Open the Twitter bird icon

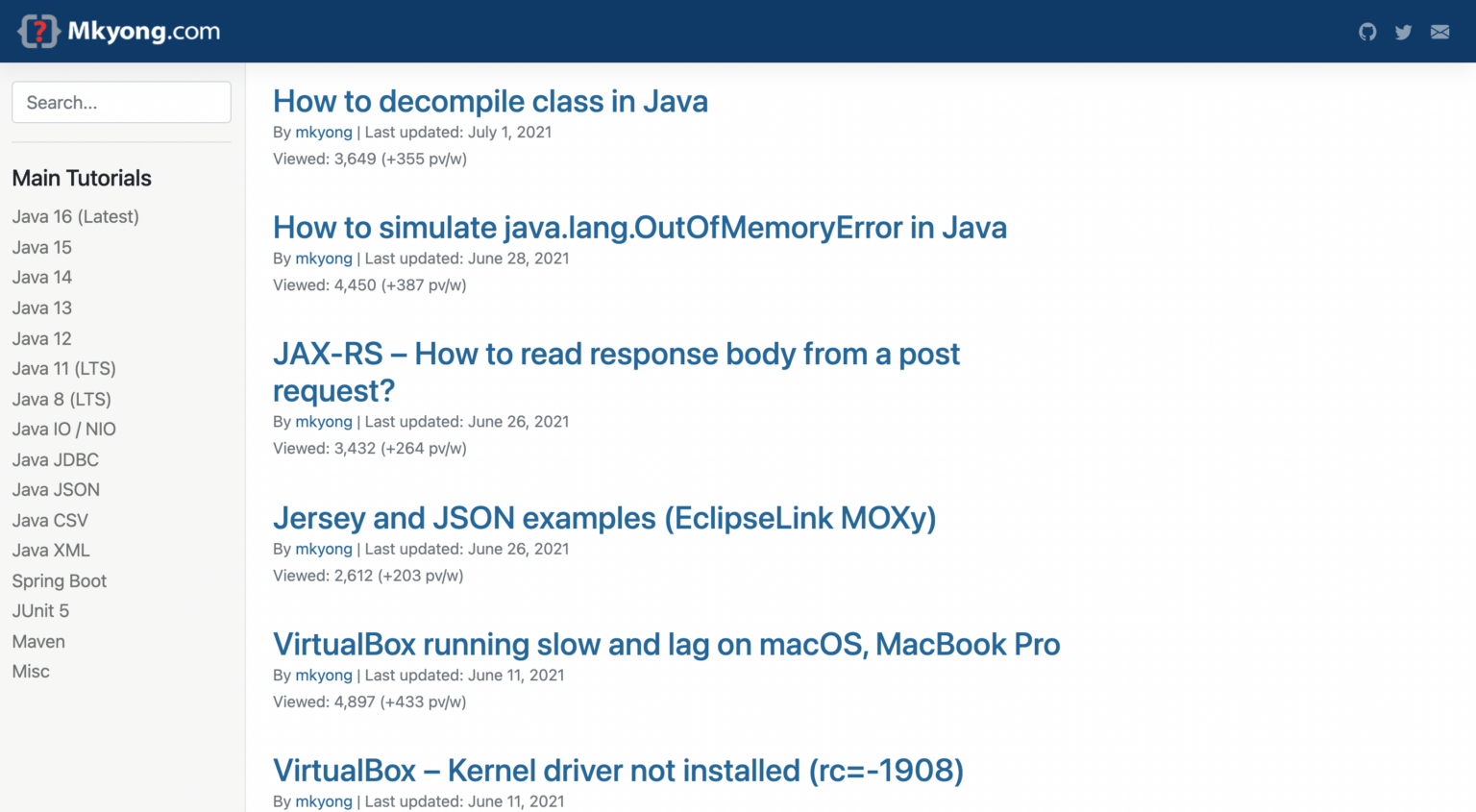1403,32
